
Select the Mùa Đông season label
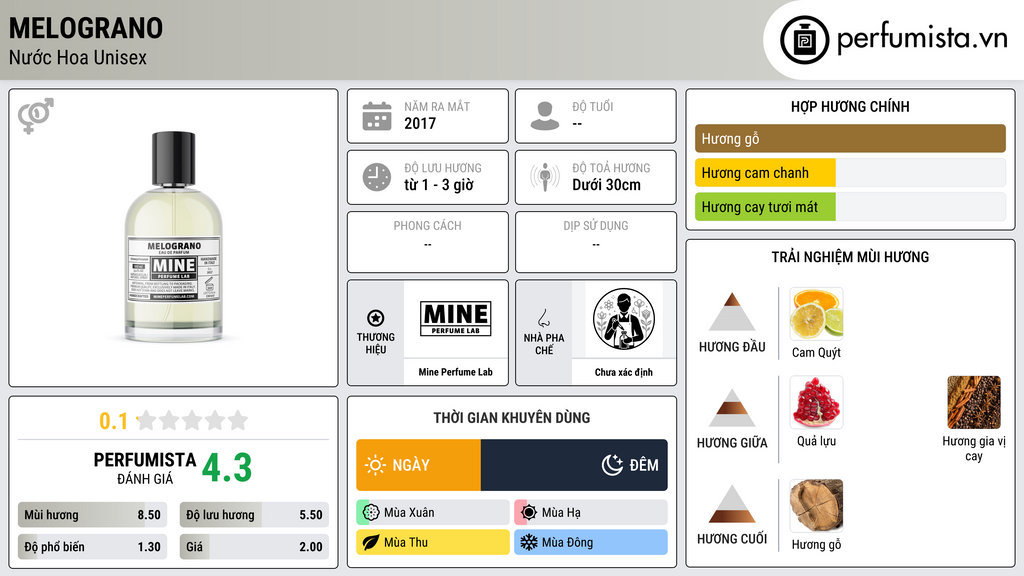pyautogui.click(x=568, y=542)
